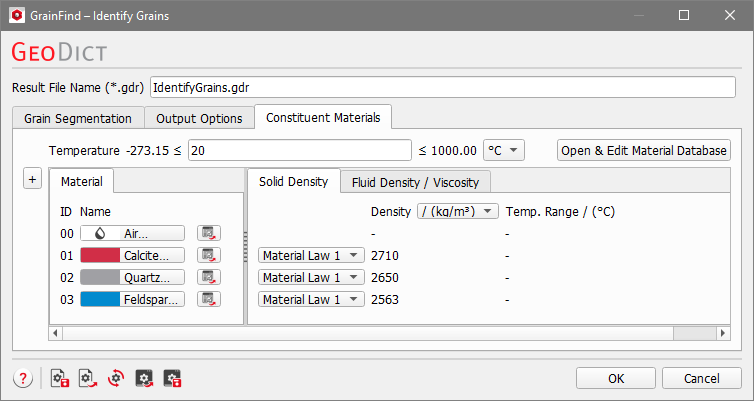Select Constituent Materials tab
754x401 pixels.
[x=323, y=117]
